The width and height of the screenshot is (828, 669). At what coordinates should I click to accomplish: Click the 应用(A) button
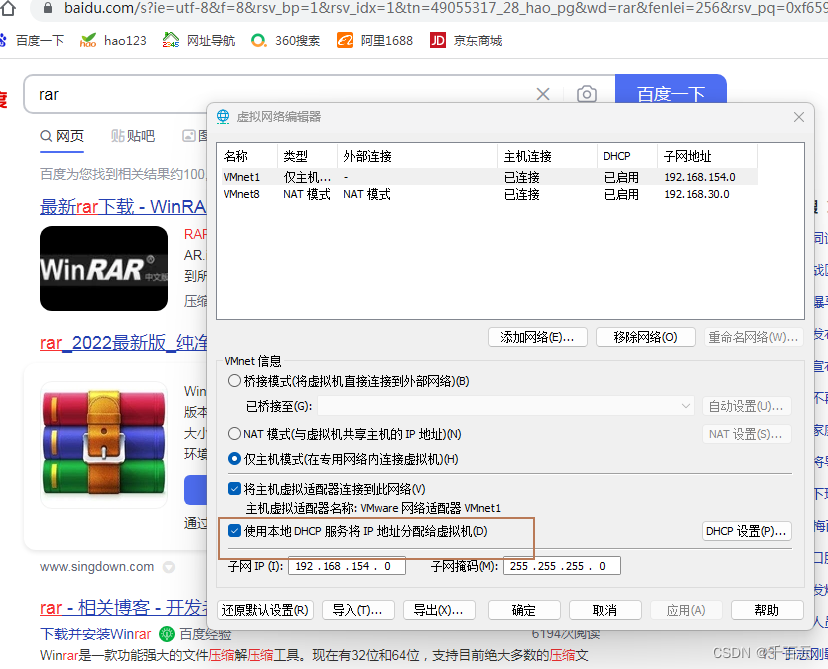[x=686, y=610]
